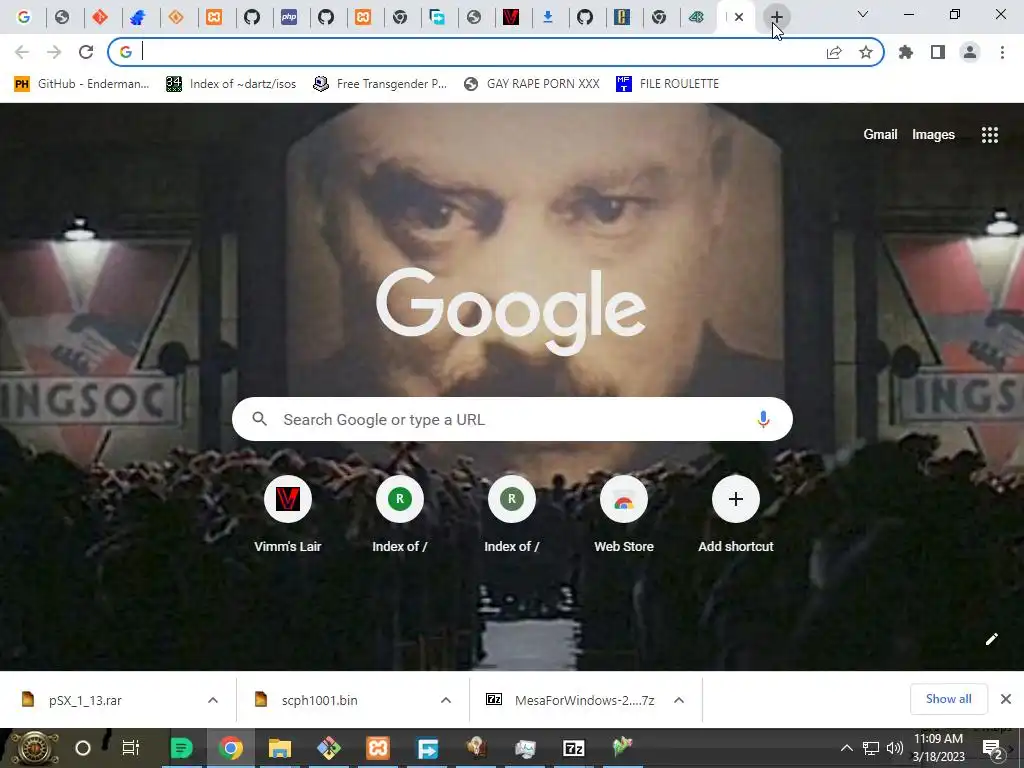Screen dimensions: 1024x768
Task: Switch to the first Google tab
Action: [x=24, y=17]
